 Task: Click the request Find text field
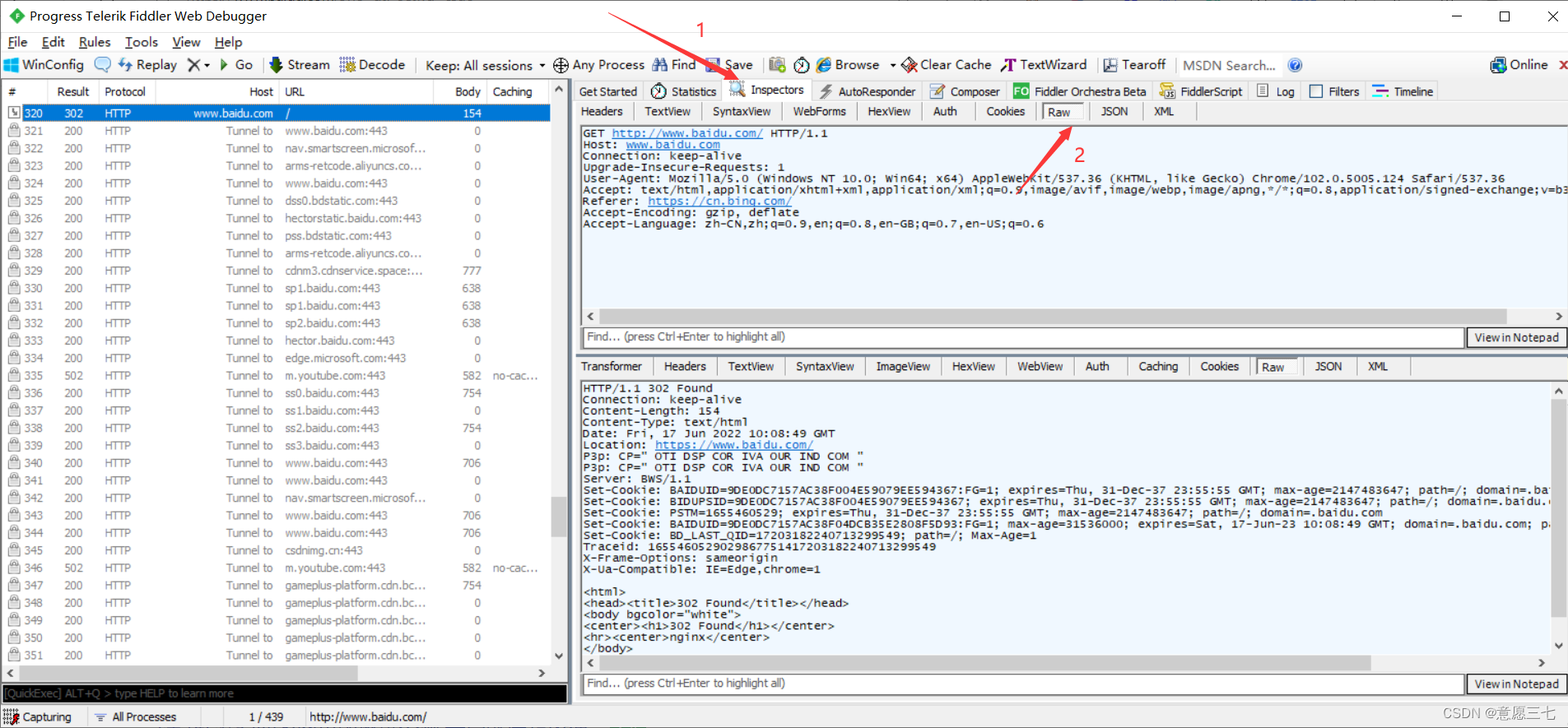1022,337
